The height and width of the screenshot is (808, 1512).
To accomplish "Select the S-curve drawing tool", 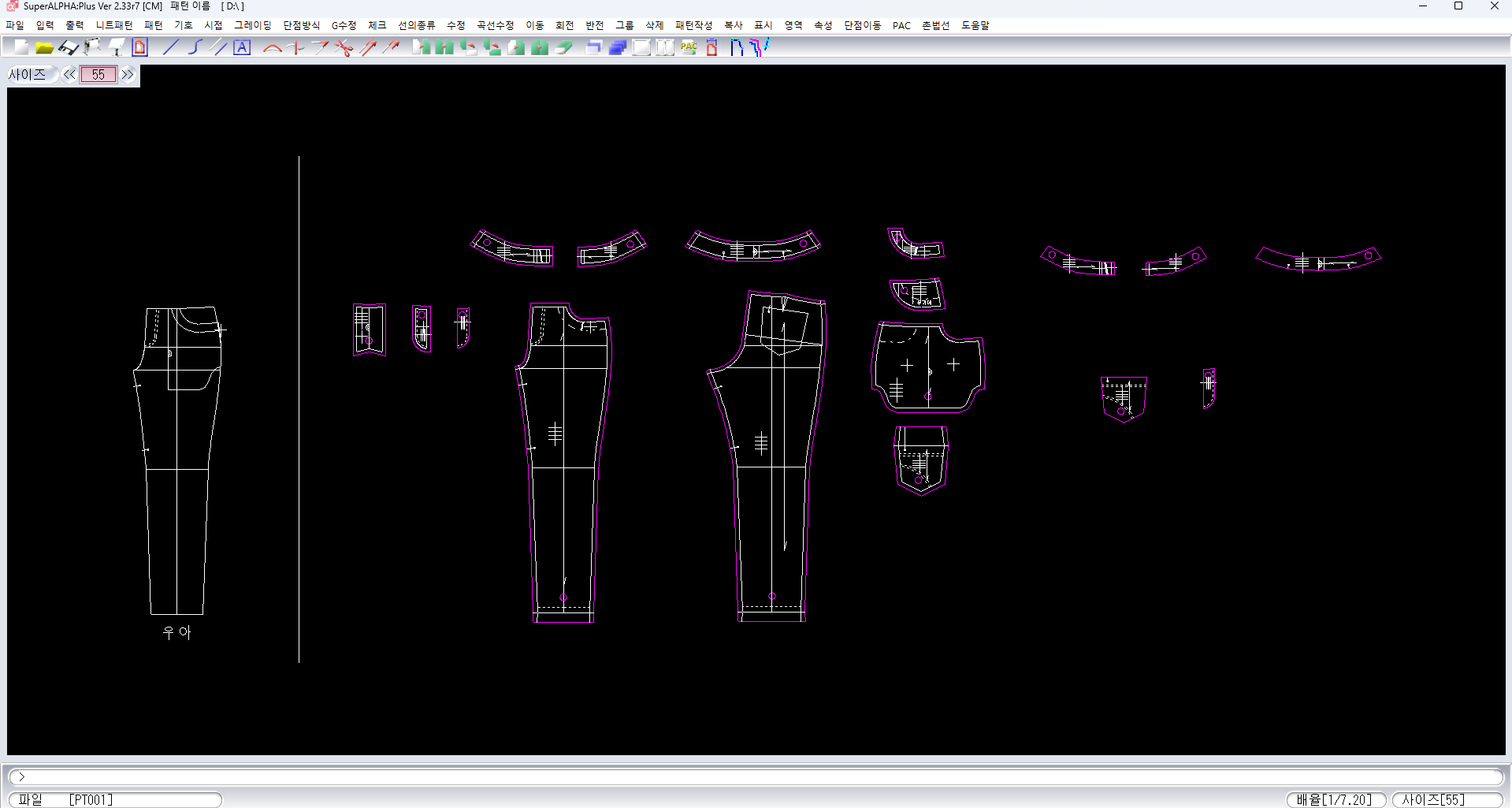I will (x=195, y=48).
